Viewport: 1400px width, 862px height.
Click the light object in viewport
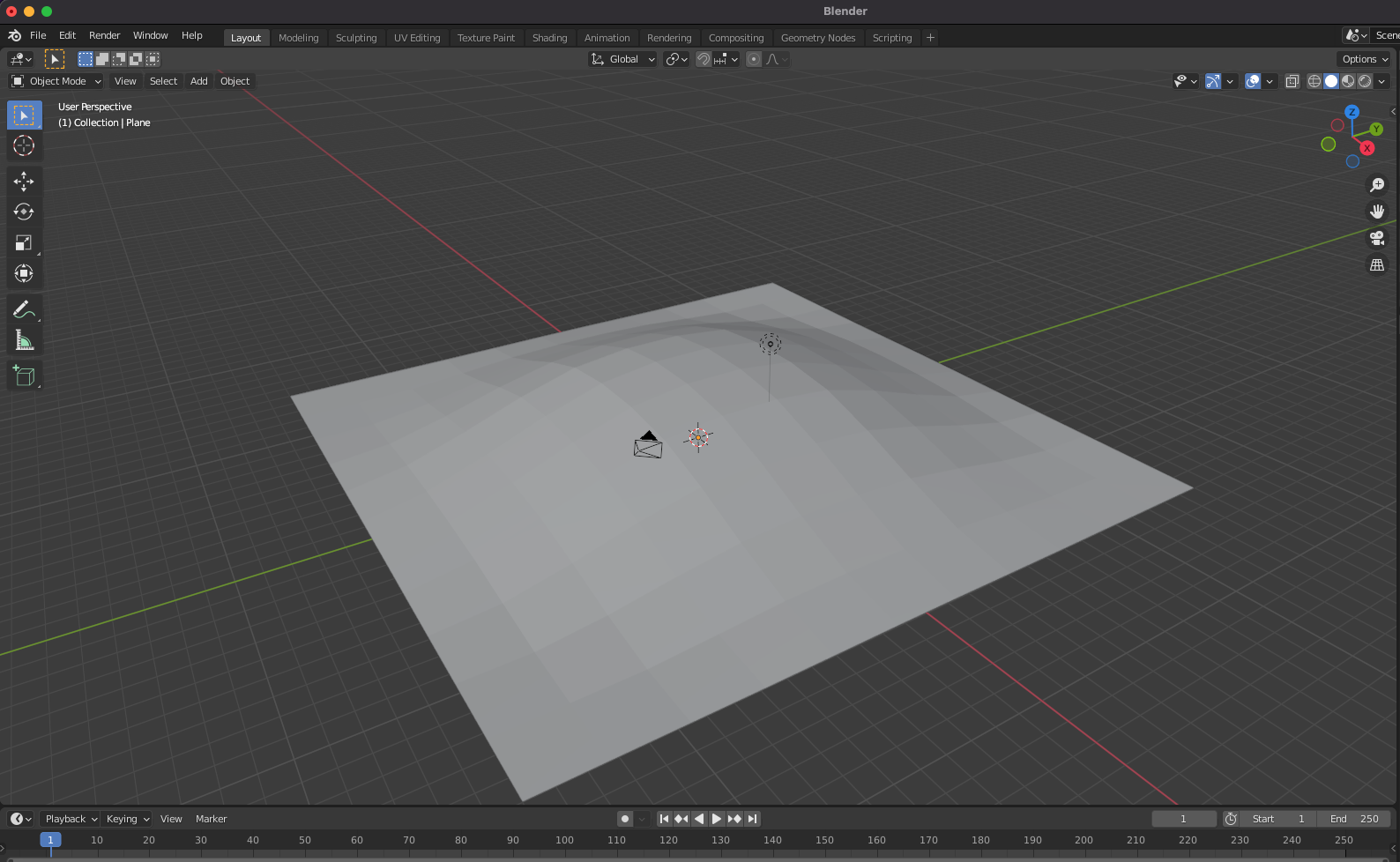[771, 344]
